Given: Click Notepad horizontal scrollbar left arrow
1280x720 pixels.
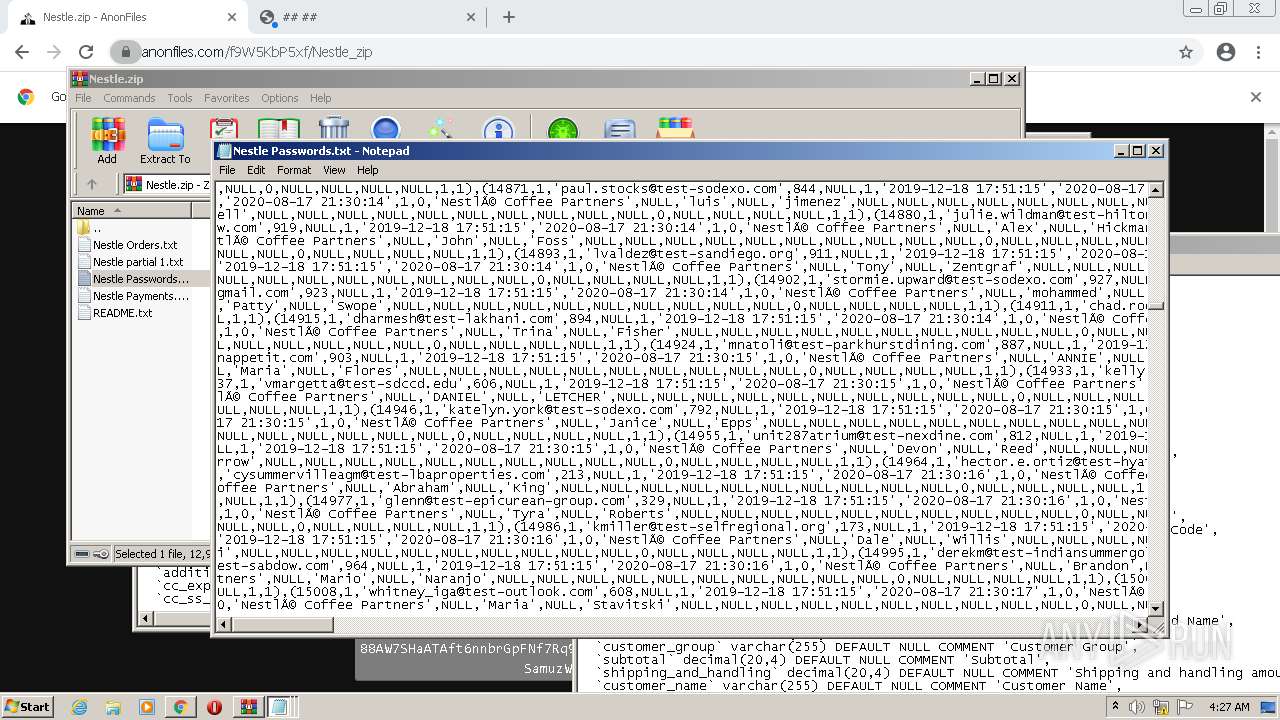Looking at the screenshot, I should point(225,623).
